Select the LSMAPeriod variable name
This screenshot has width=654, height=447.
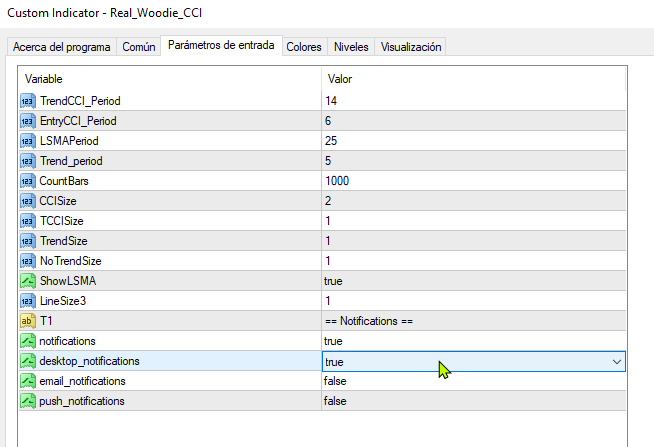tap(69, 141)
